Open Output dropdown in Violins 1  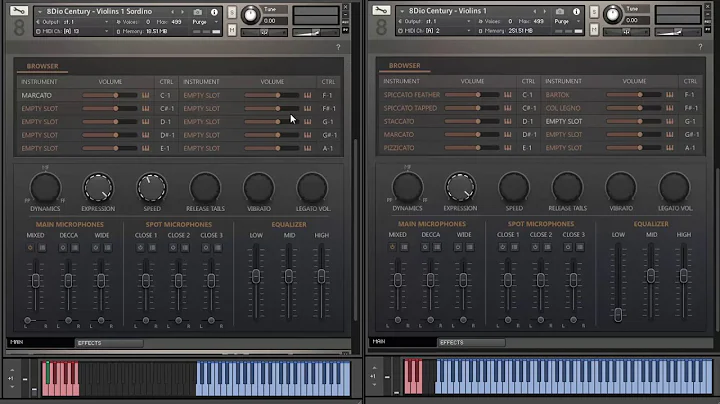434,22
